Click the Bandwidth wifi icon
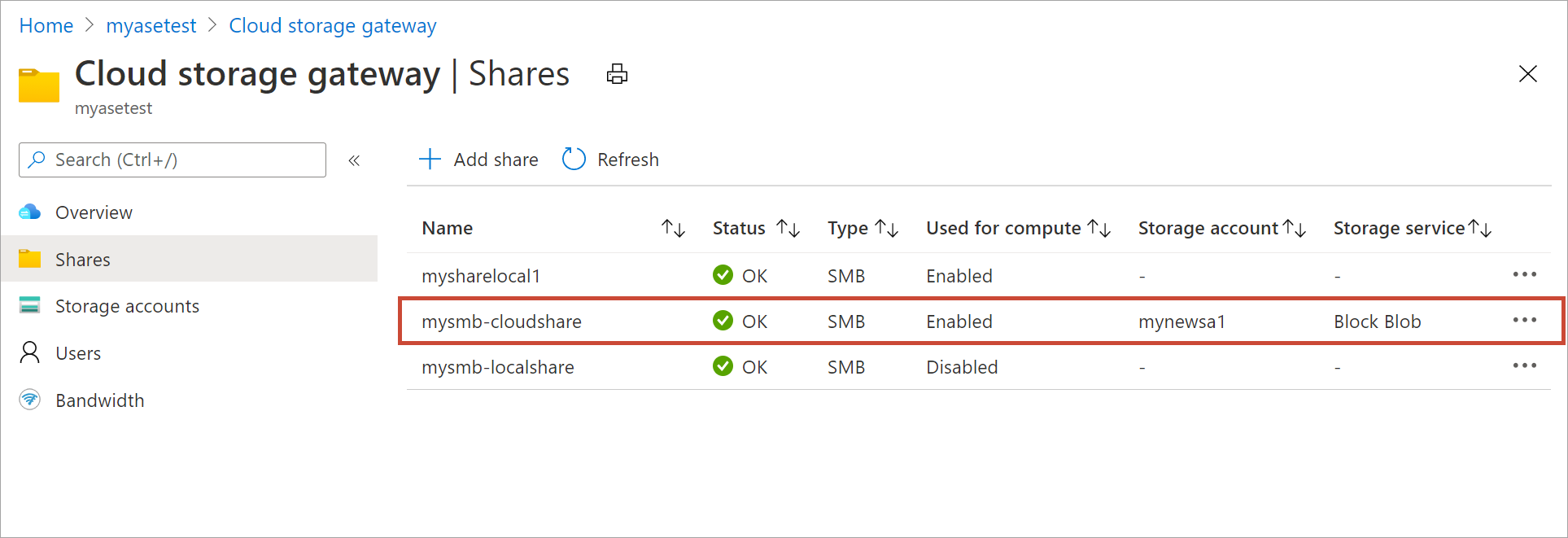The image size is (1568, 538). (30, 400)
